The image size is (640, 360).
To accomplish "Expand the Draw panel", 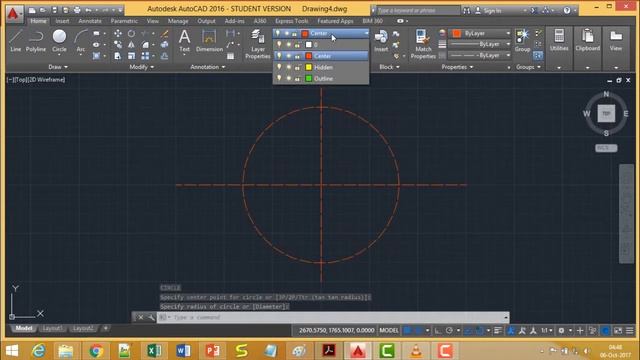I will point(58,67).
